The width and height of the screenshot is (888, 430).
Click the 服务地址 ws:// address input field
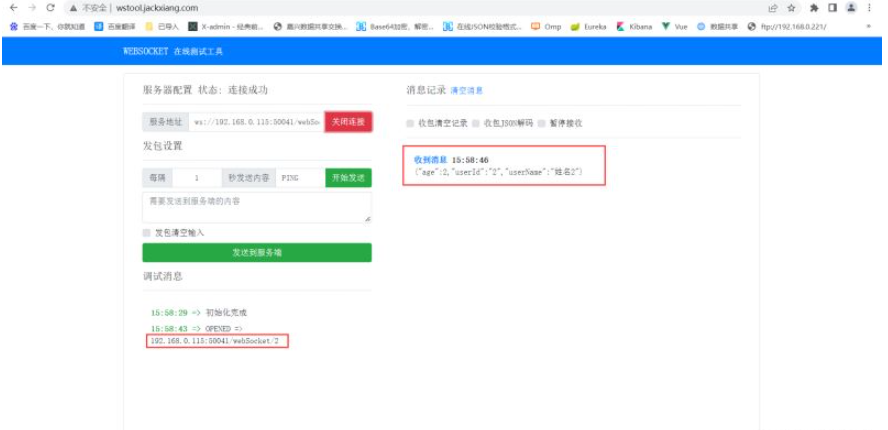click(257, 122)
